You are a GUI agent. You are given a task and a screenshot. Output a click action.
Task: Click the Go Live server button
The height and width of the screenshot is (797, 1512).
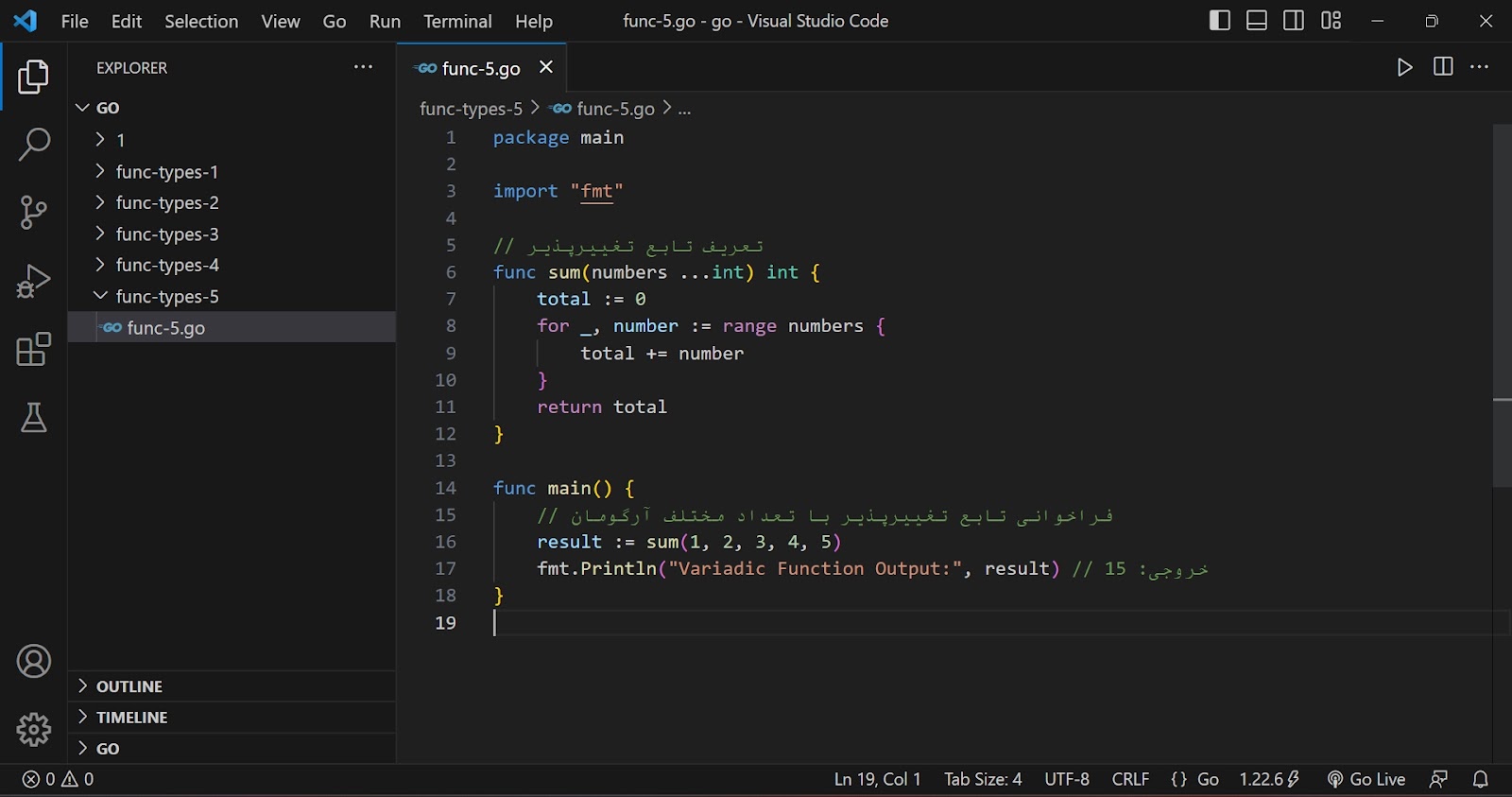tap(1366, 779)
